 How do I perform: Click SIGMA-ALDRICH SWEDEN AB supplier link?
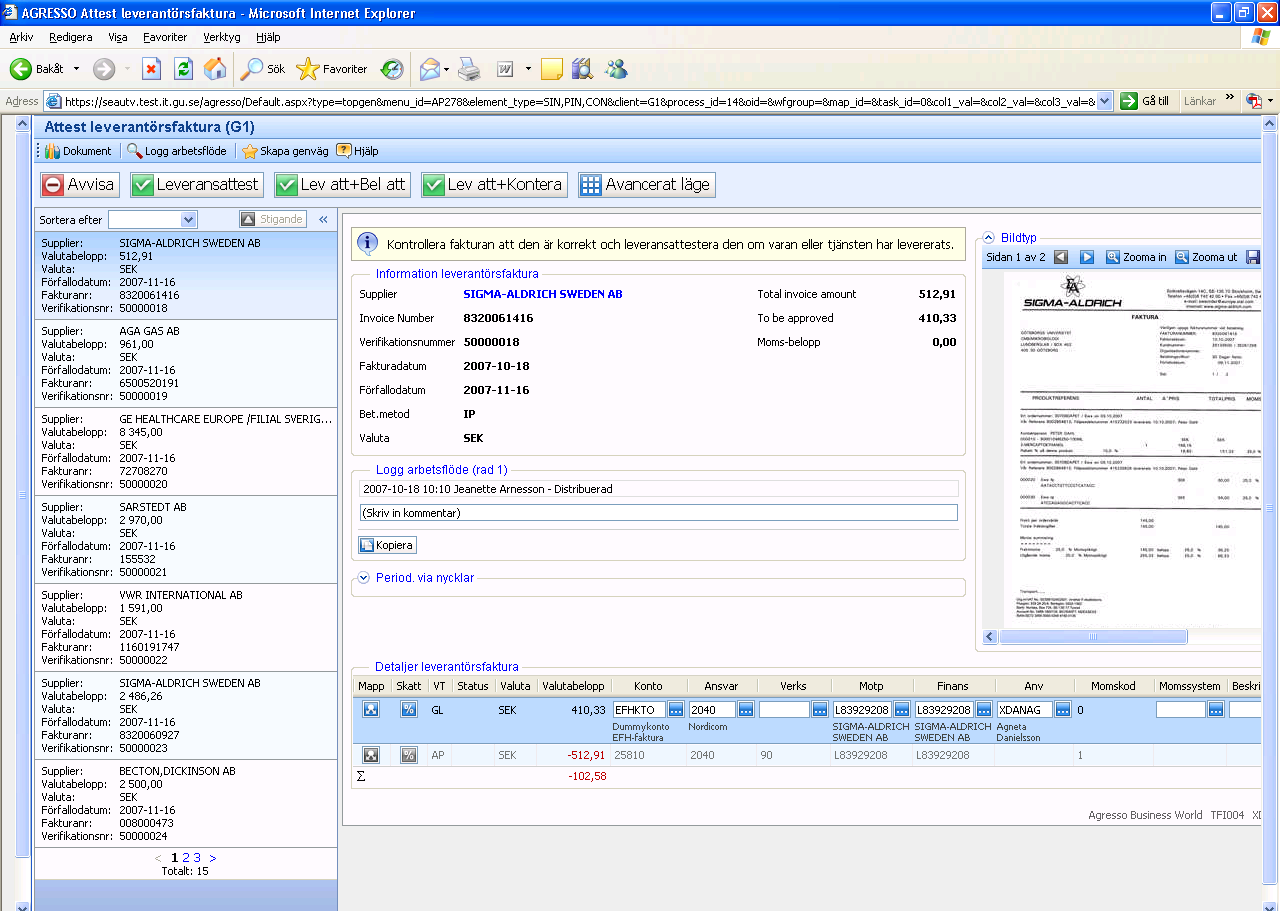coord(543,294)
